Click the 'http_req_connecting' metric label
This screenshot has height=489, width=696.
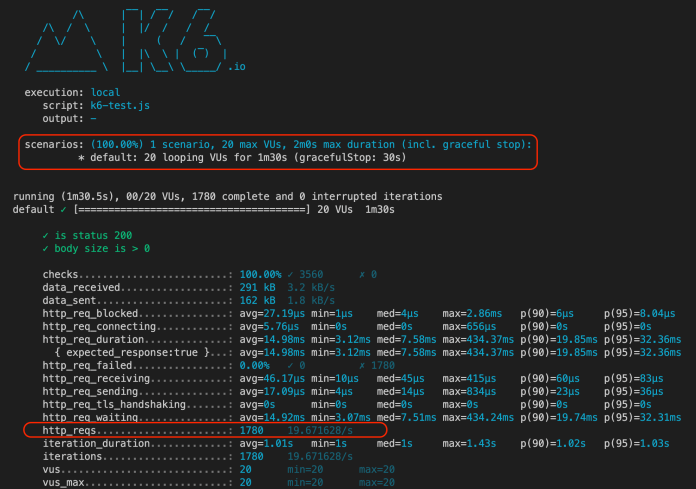(99, 327)
